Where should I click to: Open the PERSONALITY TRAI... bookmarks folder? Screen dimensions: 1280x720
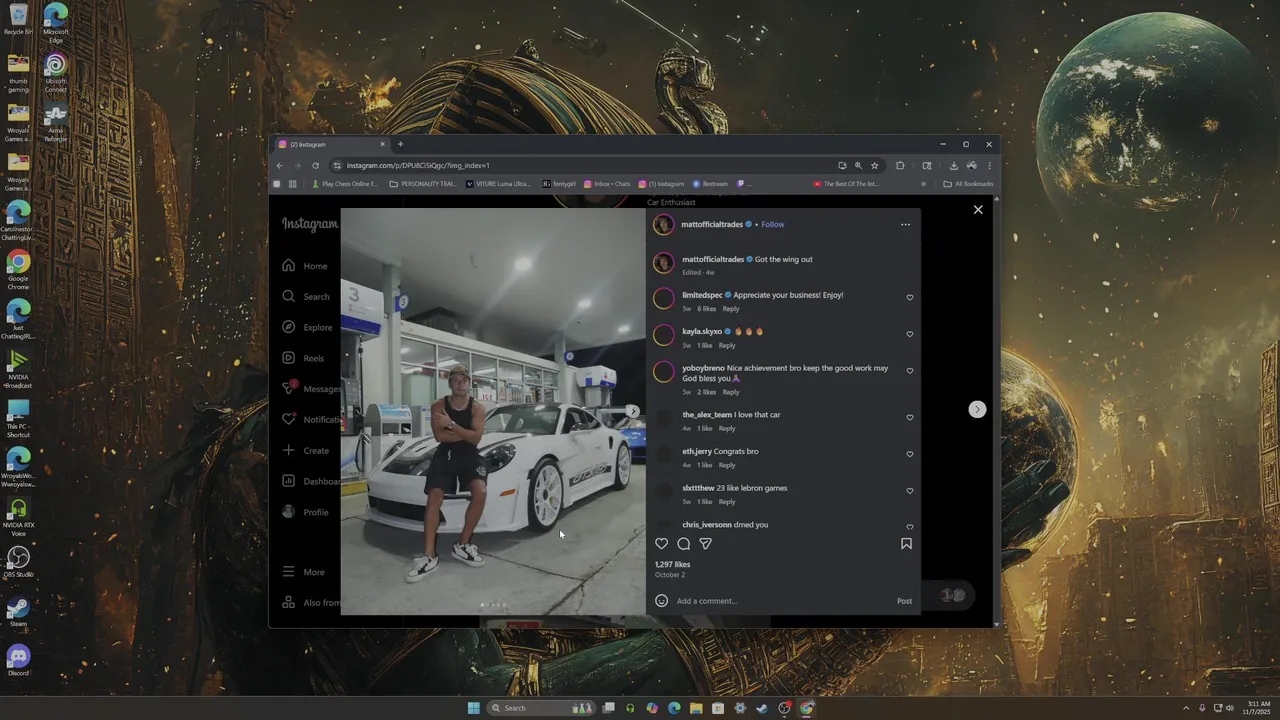(422, 184)
